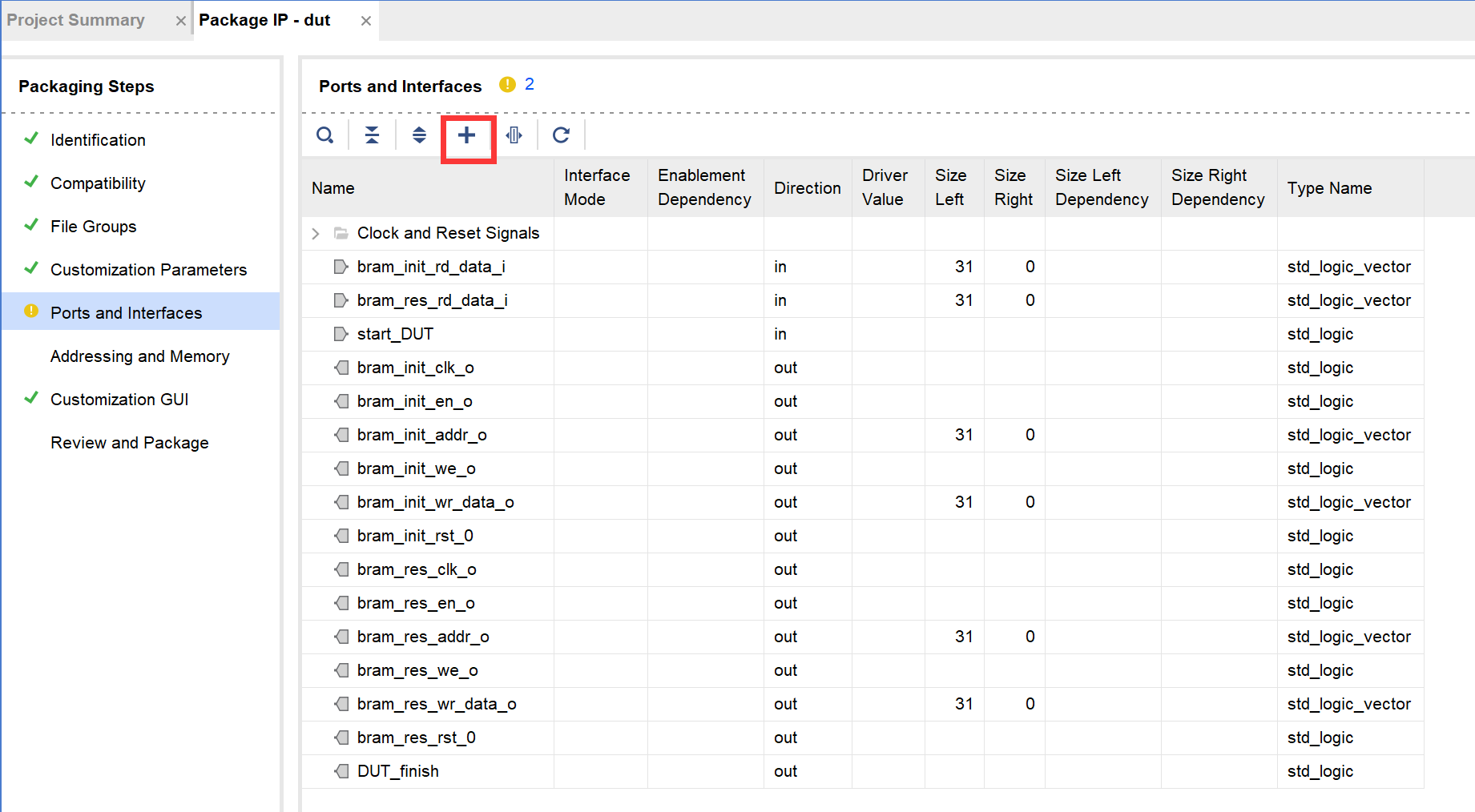The width and height of the screenshot is (1475, 812).
Task: Close the Project Summary tab
Action: (x=181, y=21)
